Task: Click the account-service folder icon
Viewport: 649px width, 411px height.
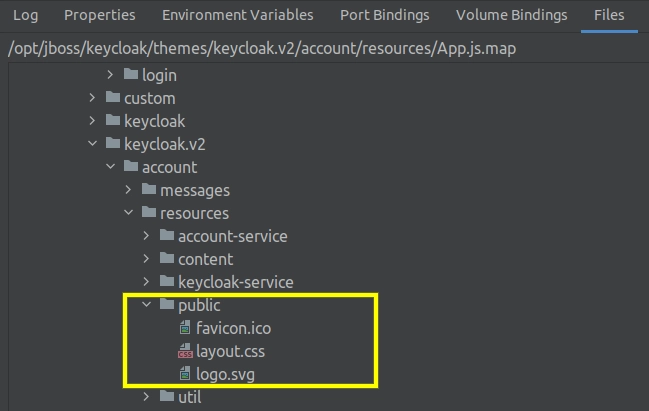Action: [167, 235]
